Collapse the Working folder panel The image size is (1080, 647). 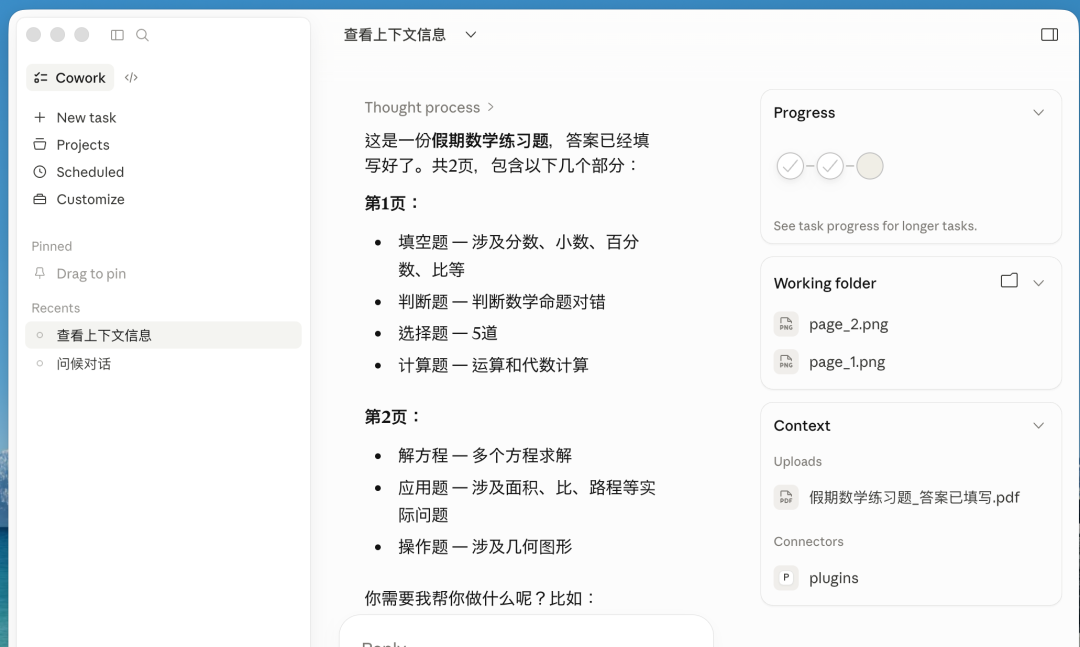tap(1038, 283)
